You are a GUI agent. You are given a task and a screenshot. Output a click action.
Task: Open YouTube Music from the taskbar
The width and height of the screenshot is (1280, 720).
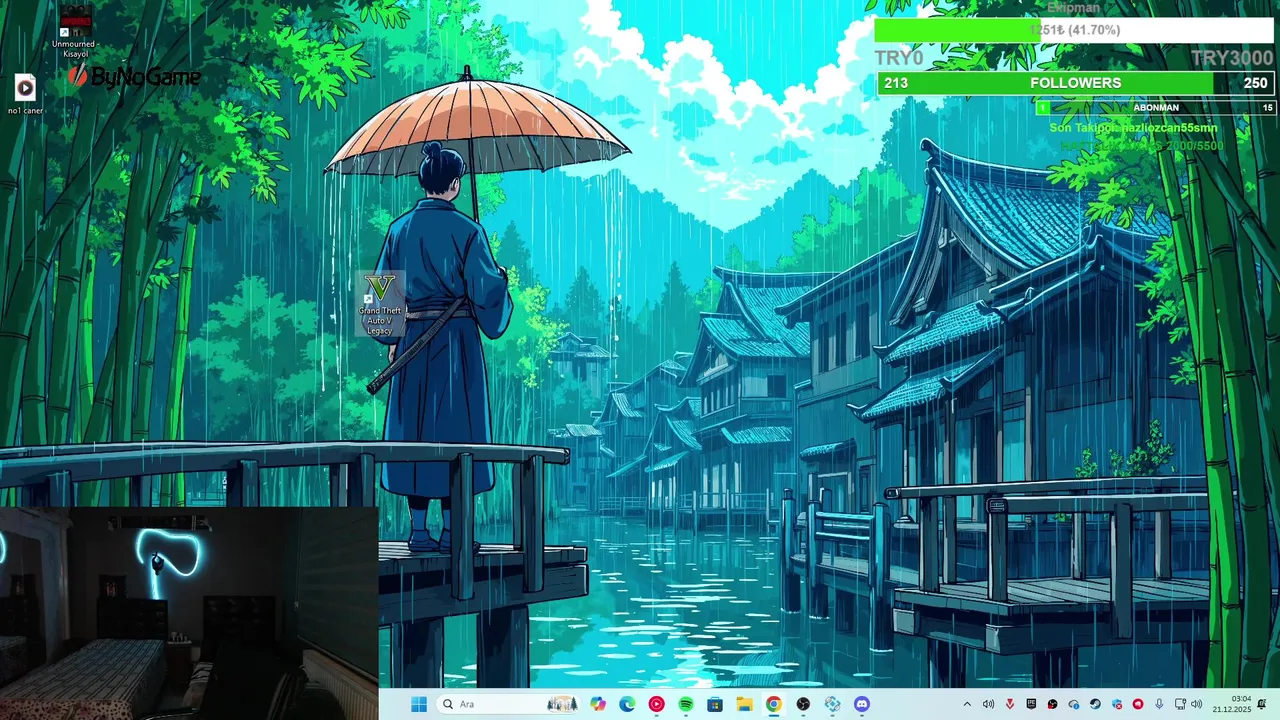pyautogui.click(x=656, y=704)
